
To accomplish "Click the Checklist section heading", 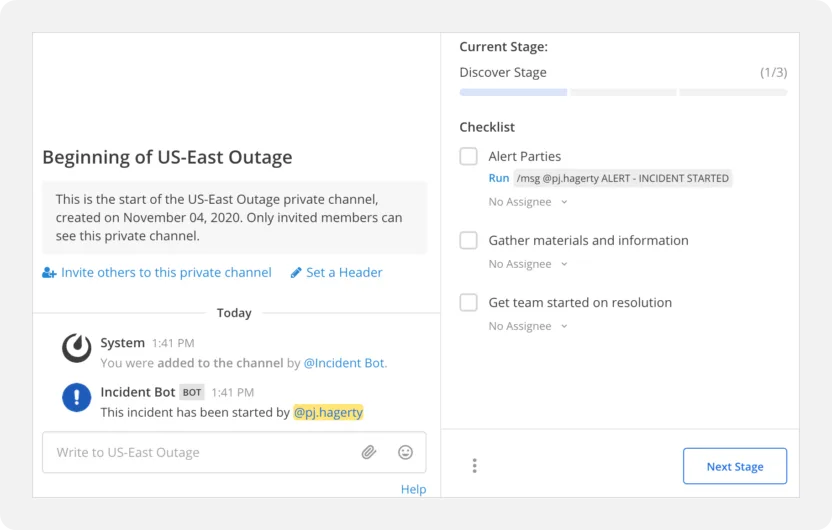I will (487, 127).
